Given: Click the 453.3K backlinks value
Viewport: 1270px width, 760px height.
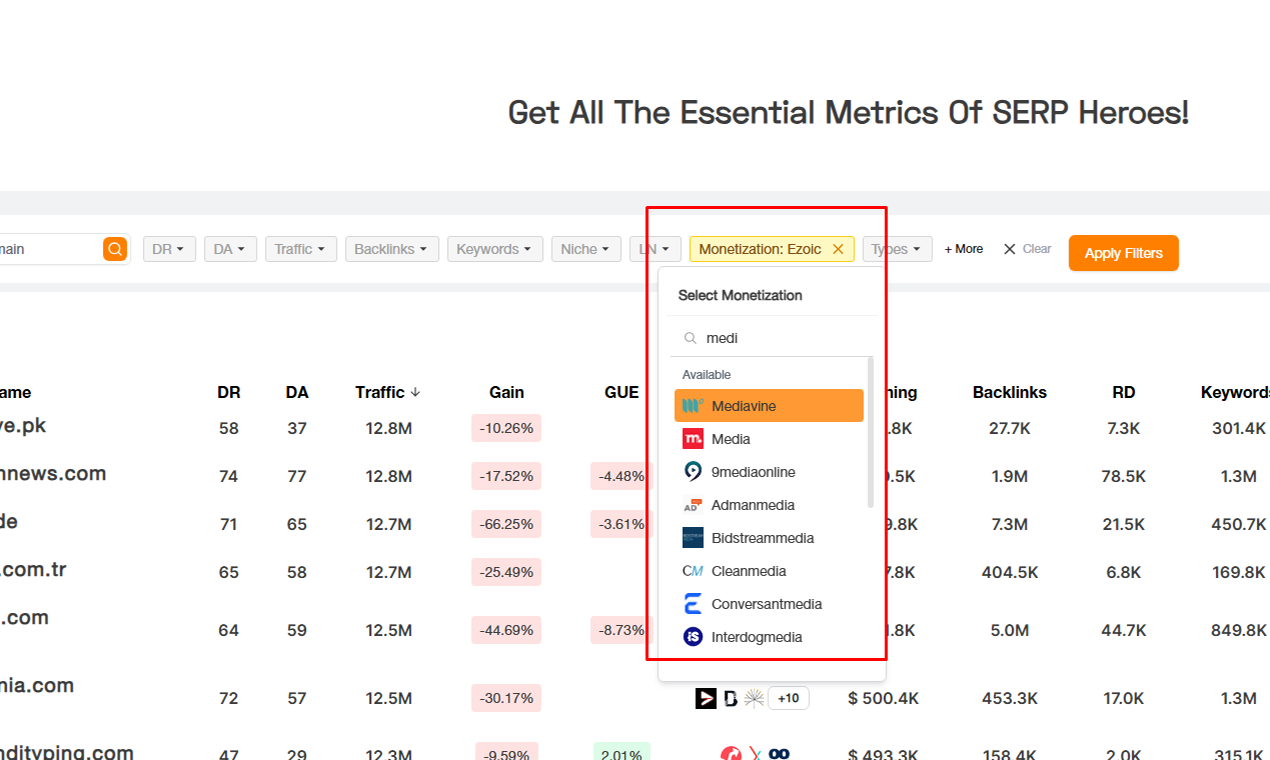Looking at the screenshot, I should point(1009,698).
